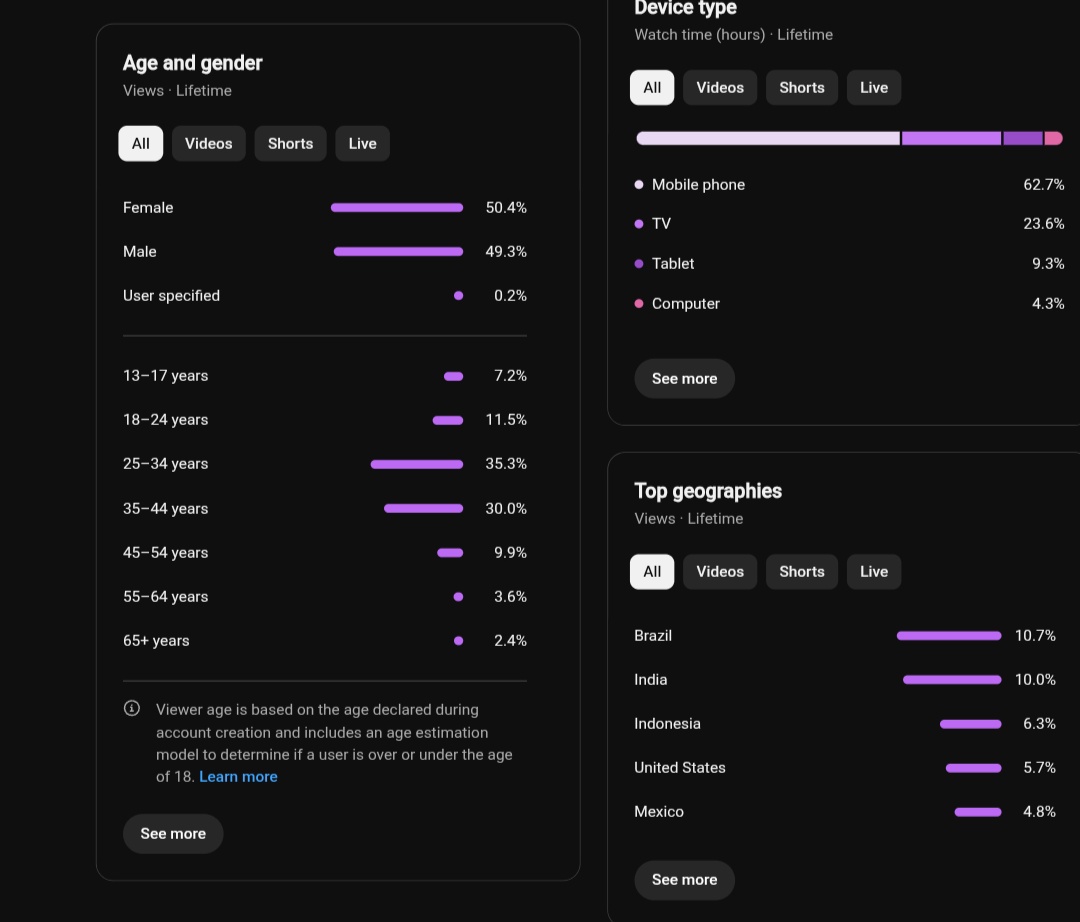Click the info icon beside viewer age note
The image size is (1080, 922).
click(x=132, y=708)
